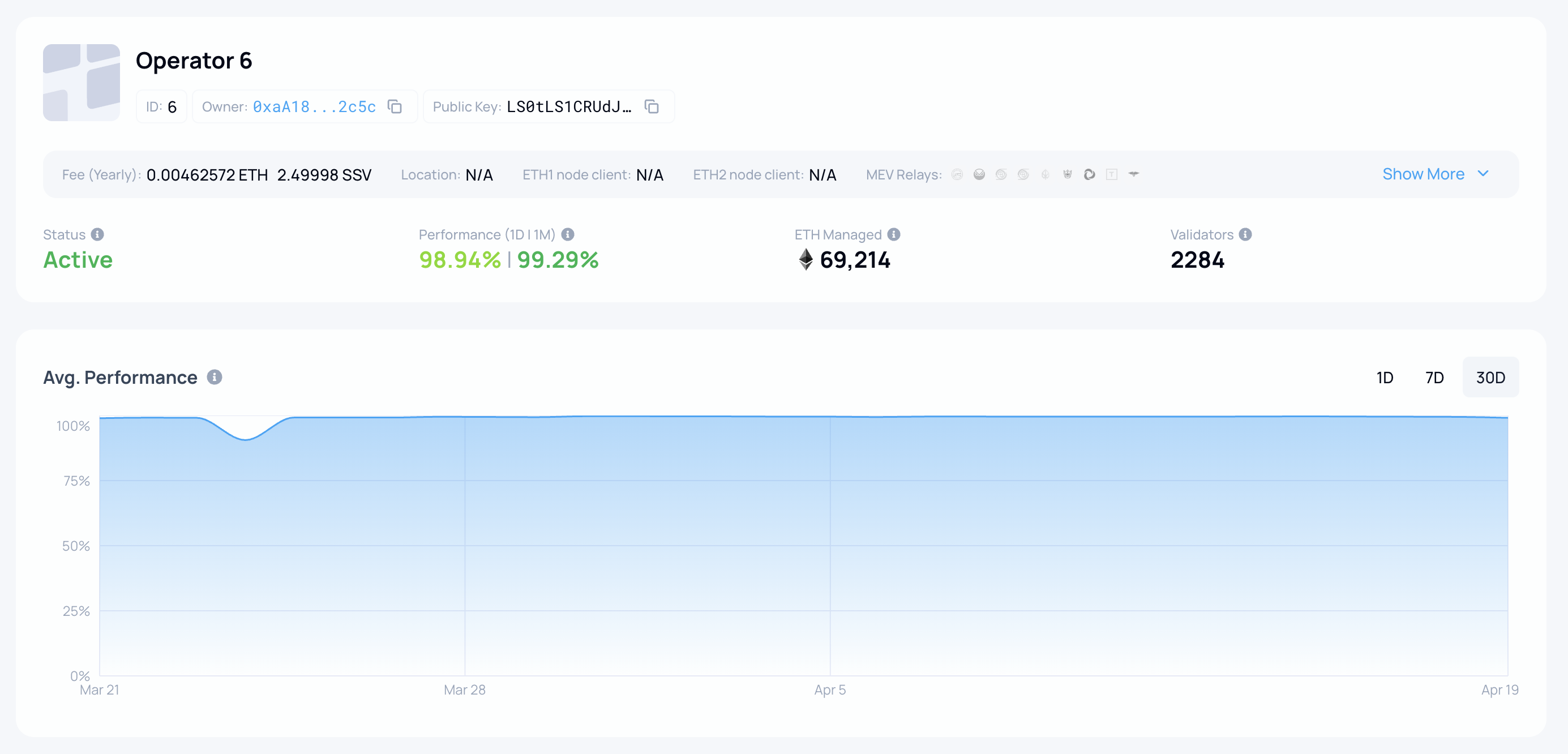The width and height of the screenshot is (1568, 754).
Task: Click the winged bat MEV relay icon
Action: tap(1133, 174)
